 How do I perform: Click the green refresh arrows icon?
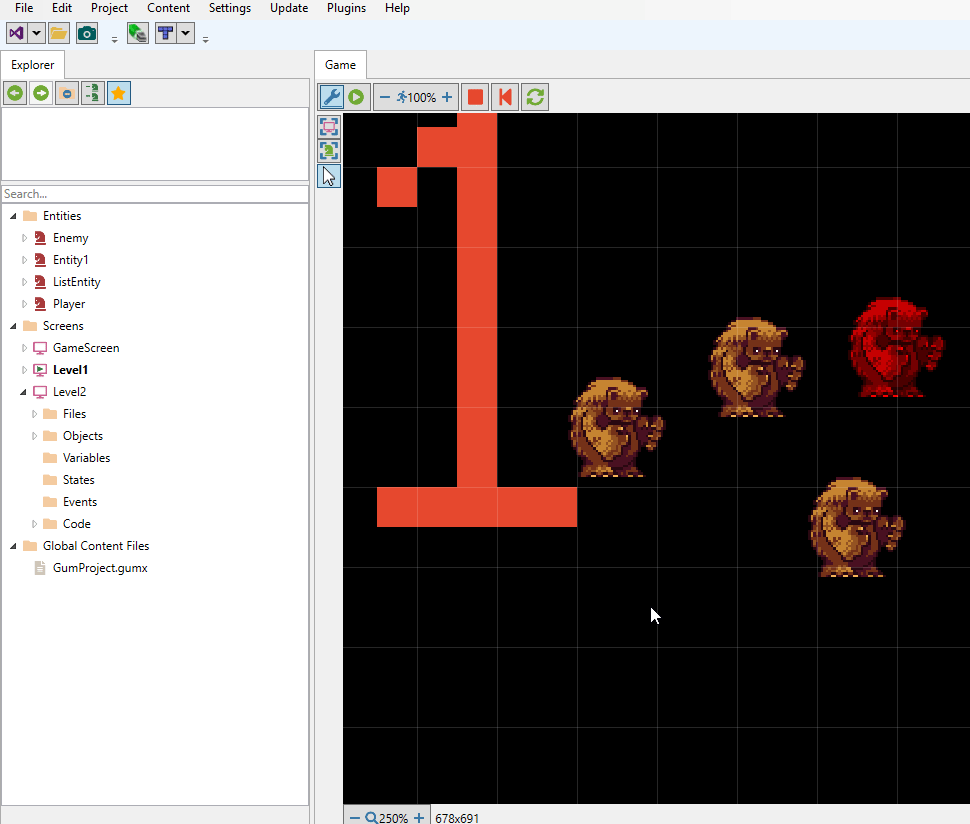pyautogui.click(x=535, y=97)
